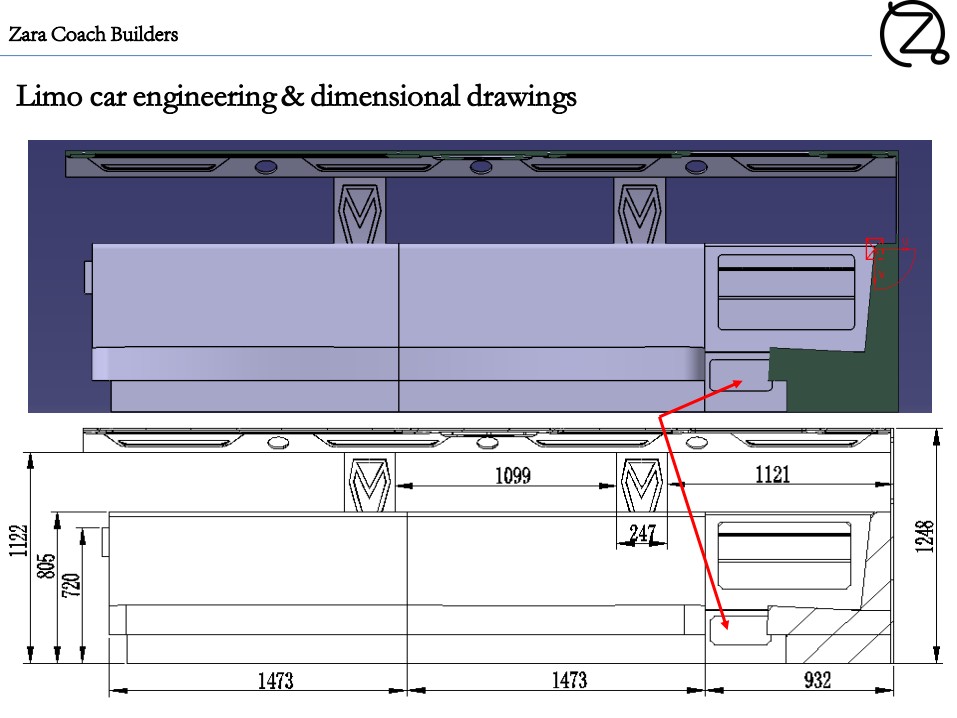Click the circular Z logo
The width and height of the screenshot is (957, 718).
pyautogui.click(x=915, y=33)
